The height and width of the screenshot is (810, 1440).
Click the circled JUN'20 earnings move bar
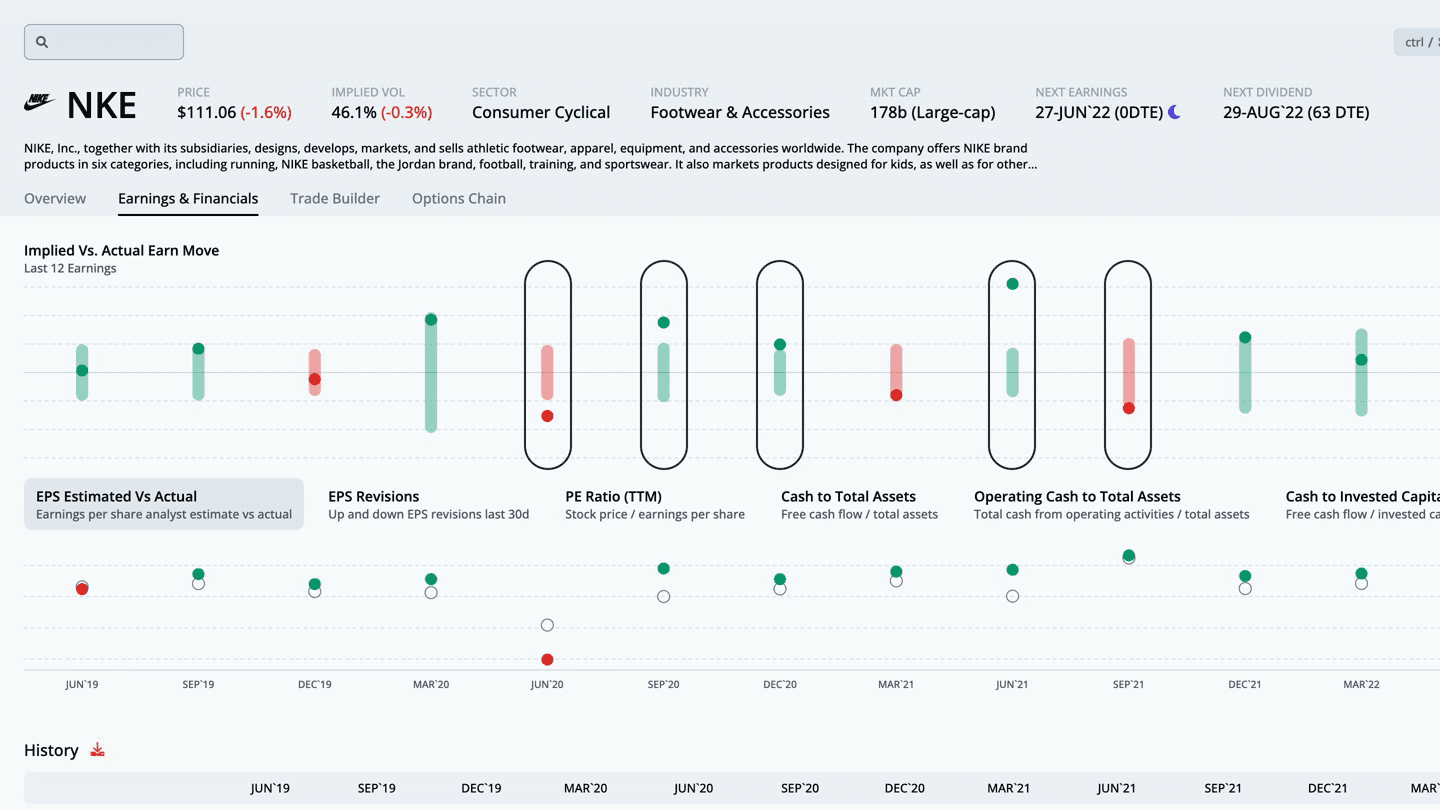click(547, 372)
